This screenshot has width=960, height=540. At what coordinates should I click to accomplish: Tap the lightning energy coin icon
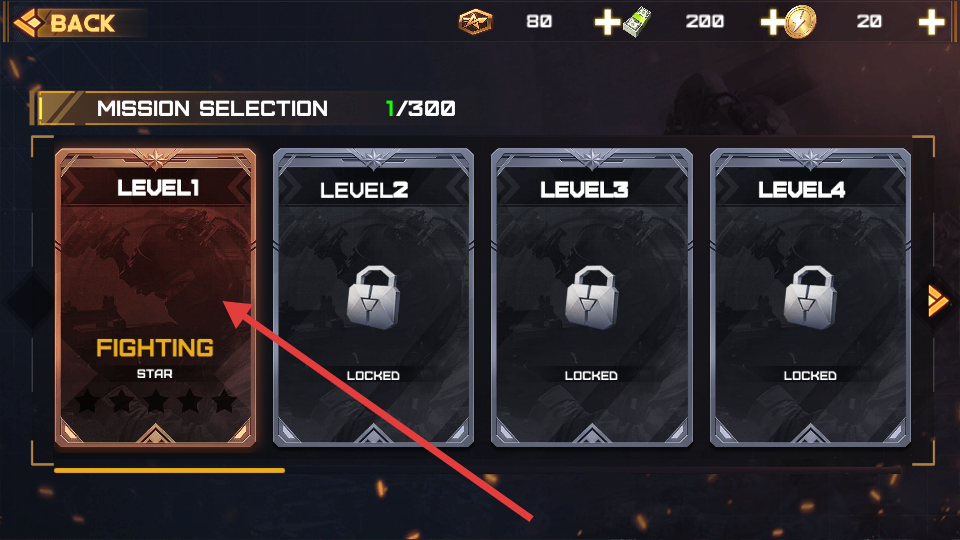(x=800, y=22)
